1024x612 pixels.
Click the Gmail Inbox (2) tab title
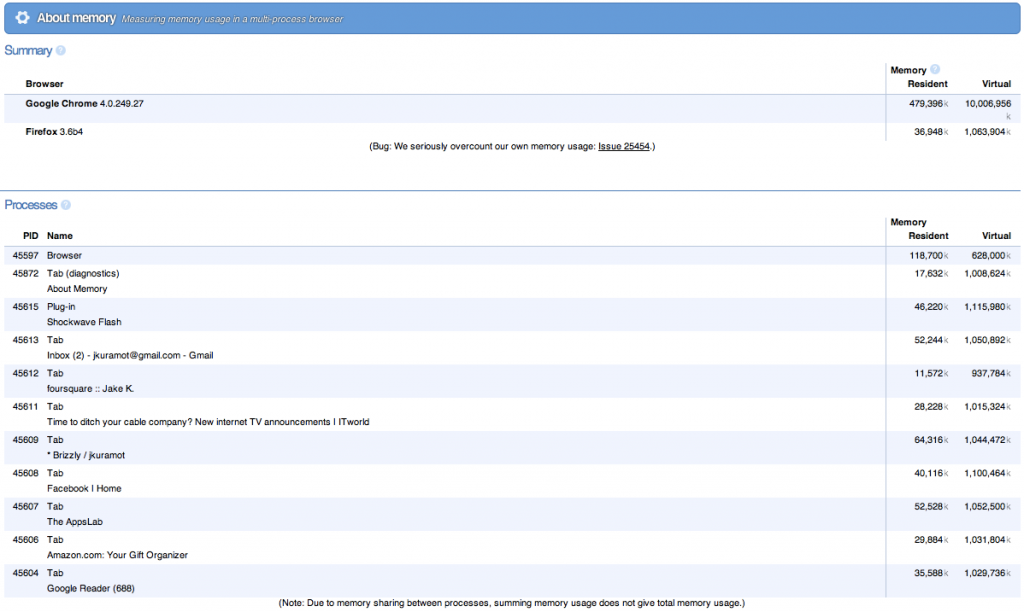(x=130, y=355)
